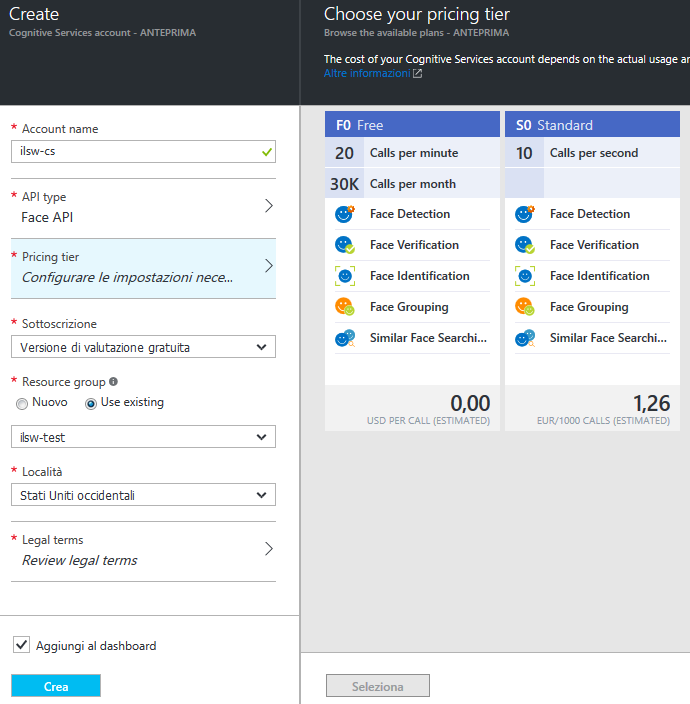Open Review legal terms row
This screenshot has width=690, height=704.
pos(143,551)
